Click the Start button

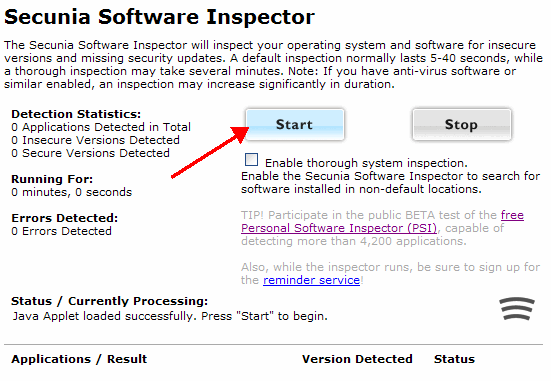tap(295, 124)
